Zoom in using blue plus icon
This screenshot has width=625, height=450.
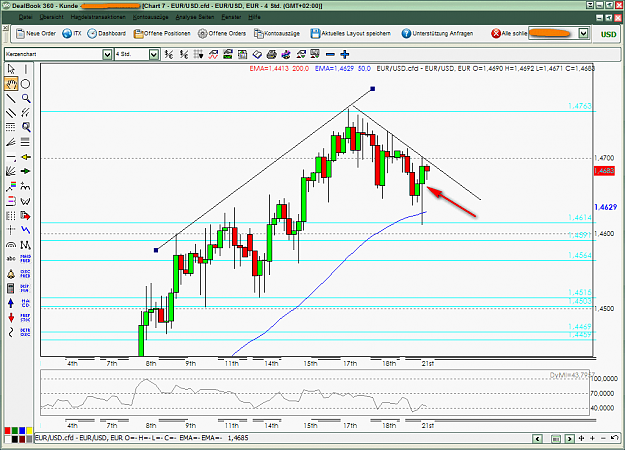[345, 54]
